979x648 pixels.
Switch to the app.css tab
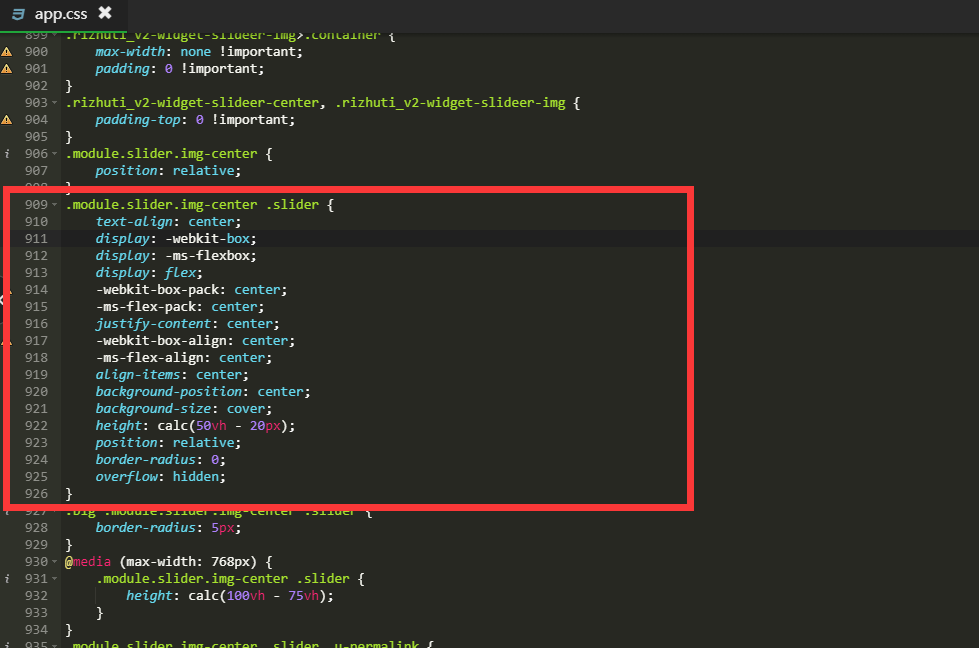pos(60,14)
